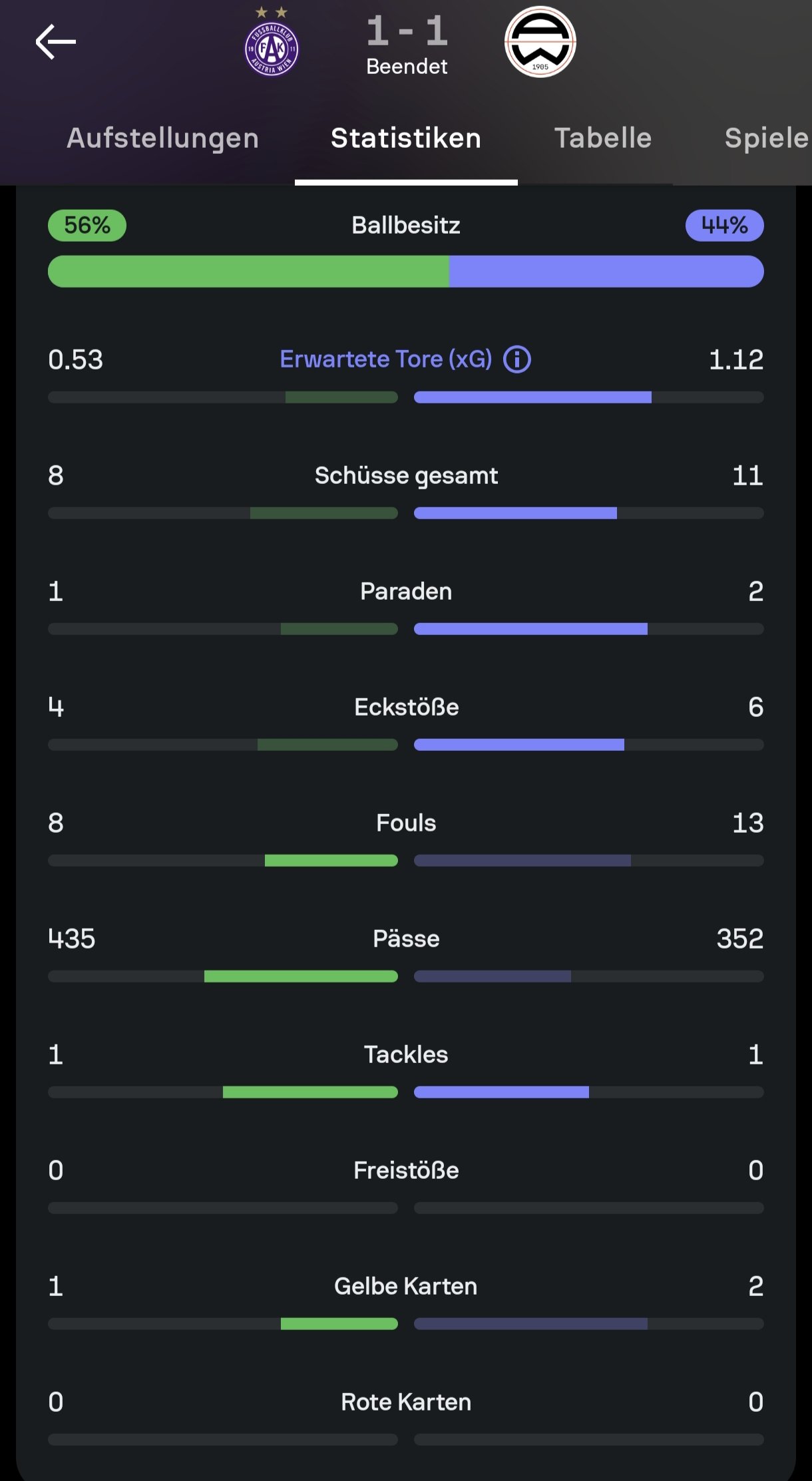Tap the Gelbe Karten stat label
This screenshot has width=812, height=1481.
click(406, 1286)
